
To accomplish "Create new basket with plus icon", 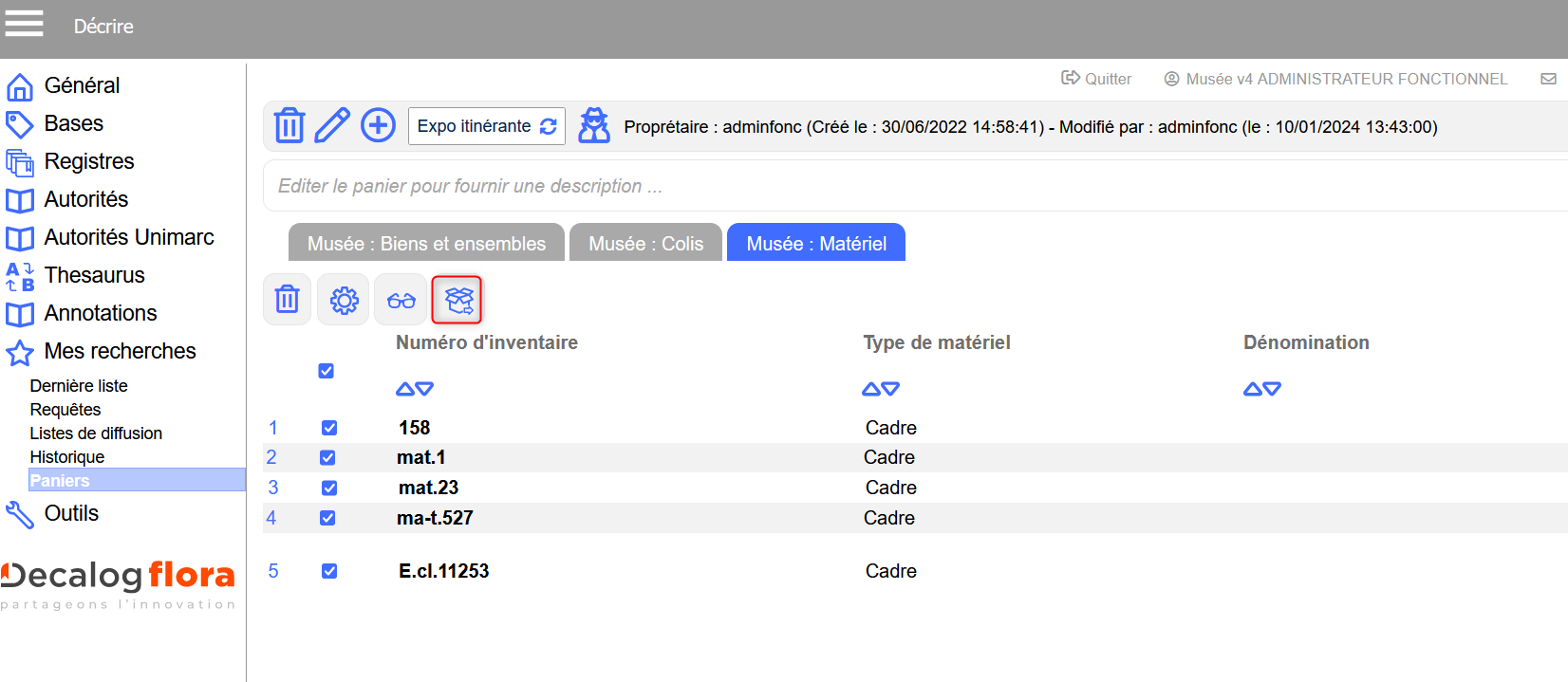I will point(378,125).
